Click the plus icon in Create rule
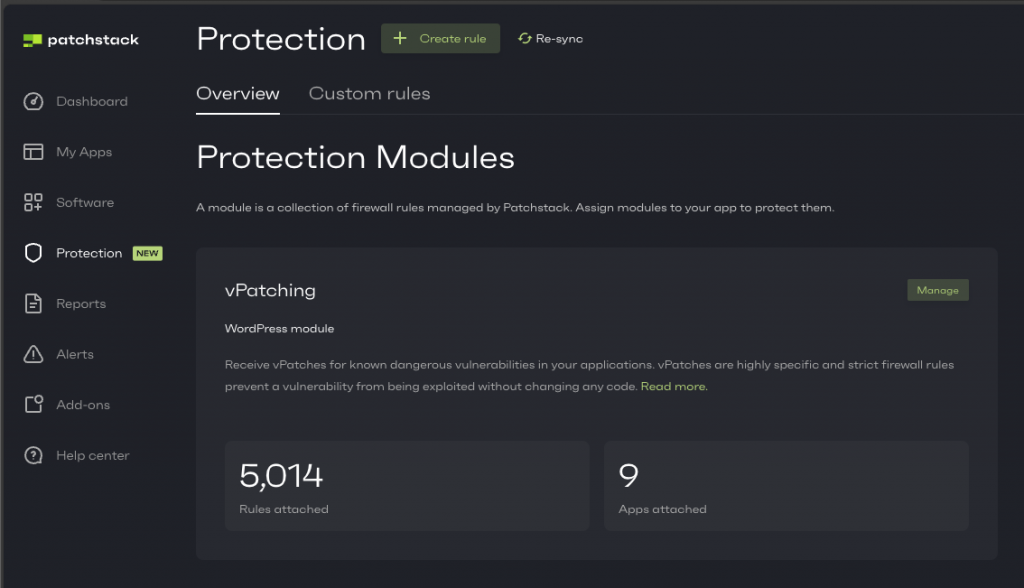Viewport: 1024px width, 588px height. 400,39
